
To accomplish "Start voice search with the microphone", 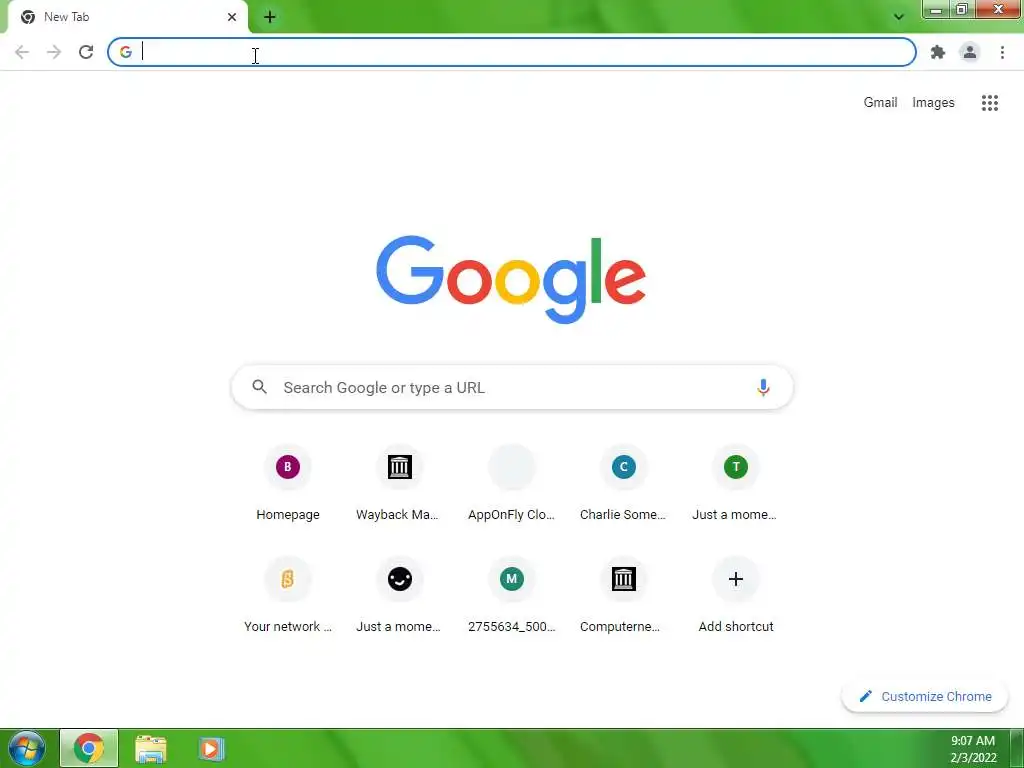I will pos(763,387).
